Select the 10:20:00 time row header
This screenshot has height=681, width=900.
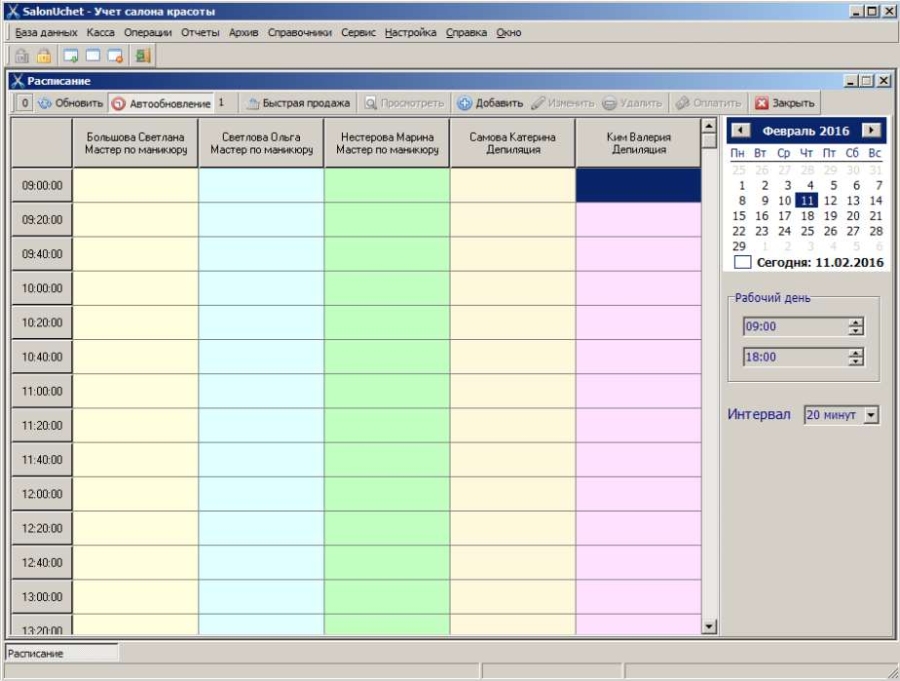point(42,323)
